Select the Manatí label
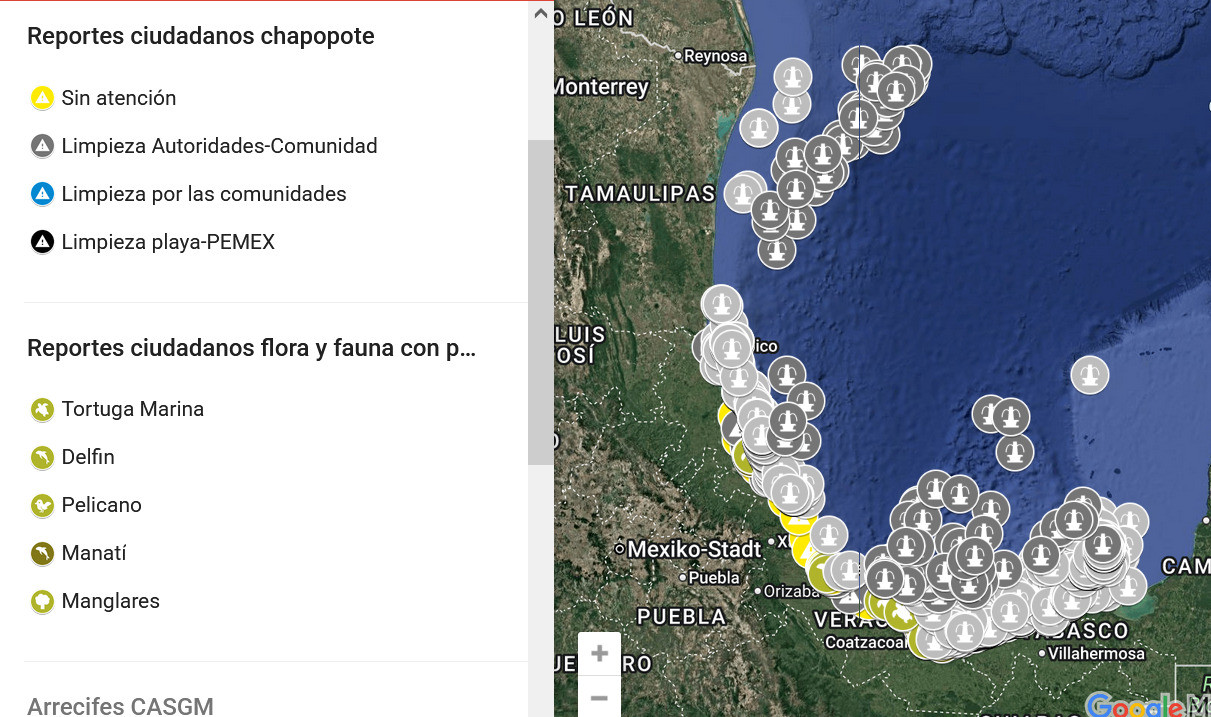 point(94,553)
